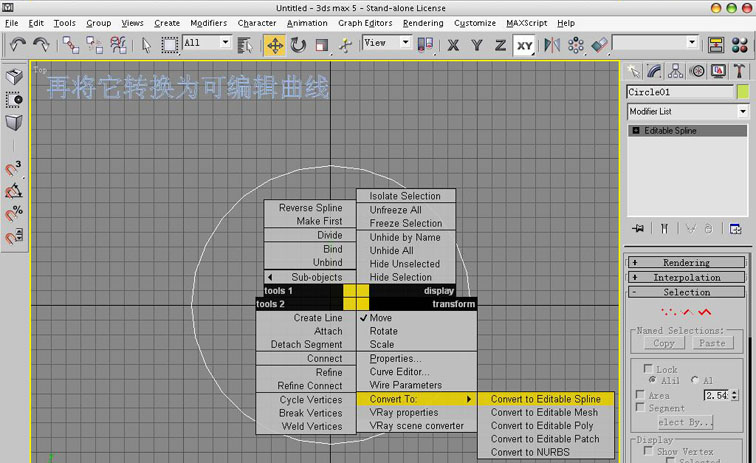
Task: Choose Weld Vertices from quad menu
Action: click(x=307, y=426)
